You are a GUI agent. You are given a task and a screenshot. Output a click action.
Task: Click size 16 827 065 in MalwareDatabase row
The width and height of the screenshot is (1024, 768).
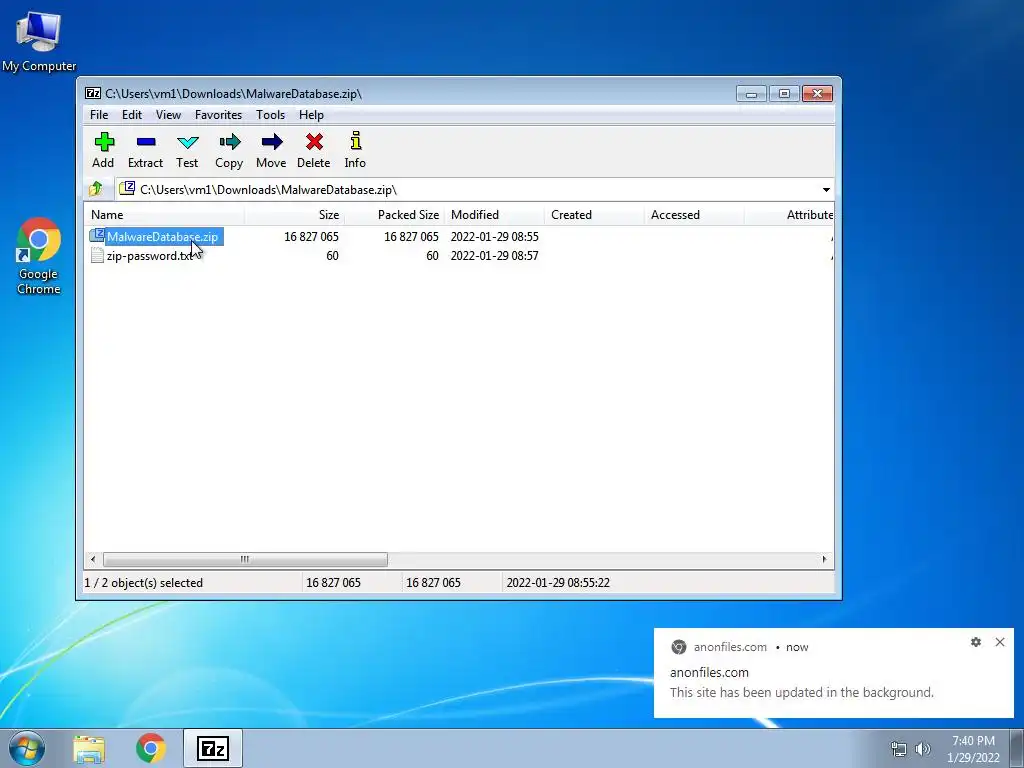(312, 237)
